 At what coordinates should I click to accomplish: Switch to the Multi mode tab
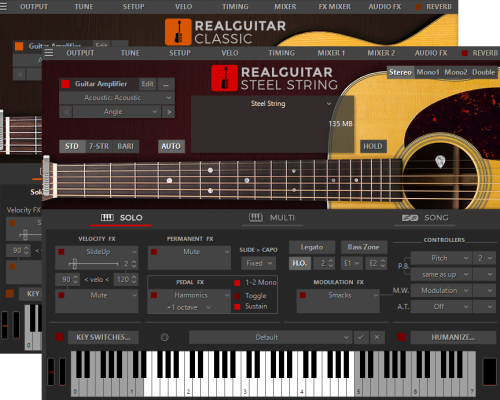272,218
